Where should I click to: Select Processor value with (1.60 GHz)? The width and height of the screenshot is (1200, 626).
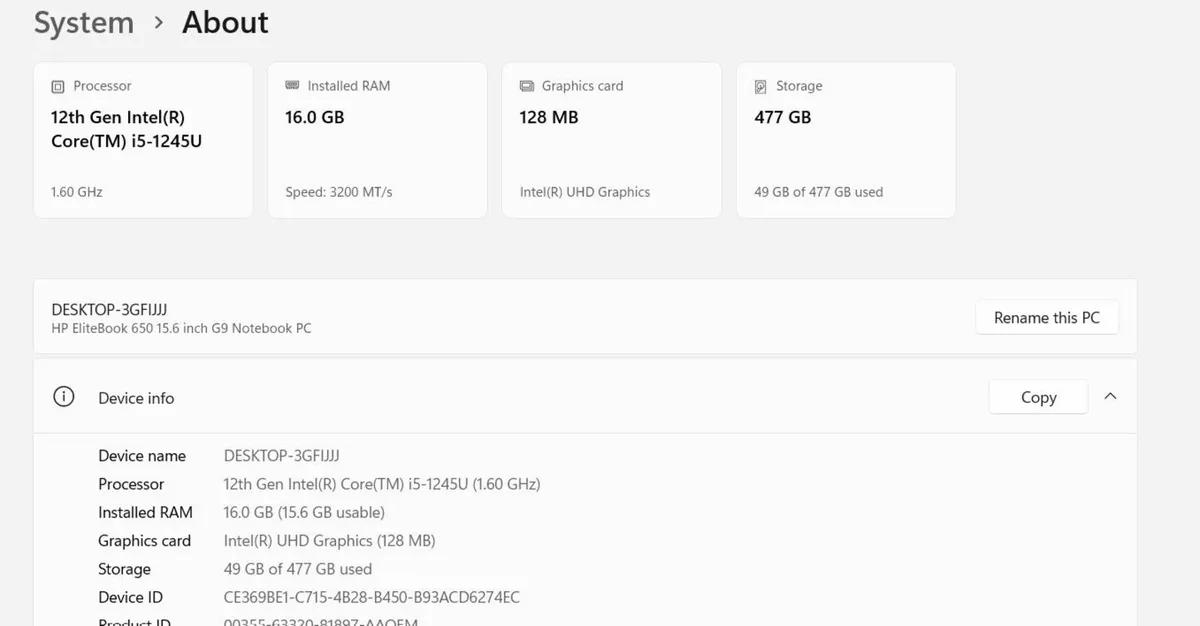point(382,484)
